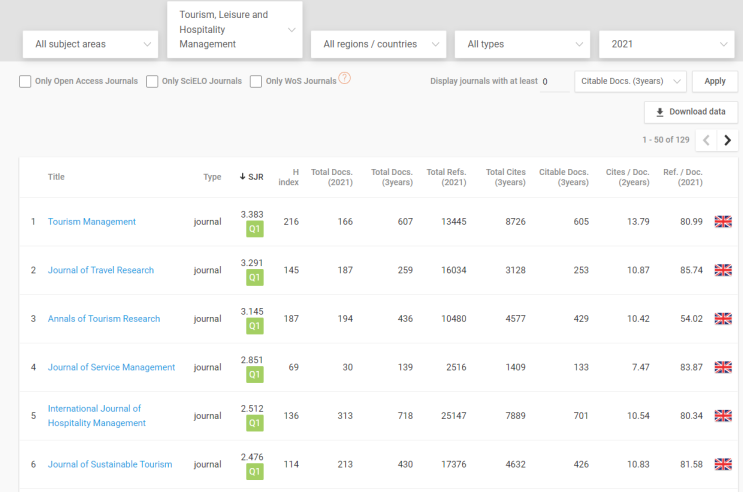Check the Only WoS Journals box
This screenshot has height=492, width=743.
coord(256,81)
